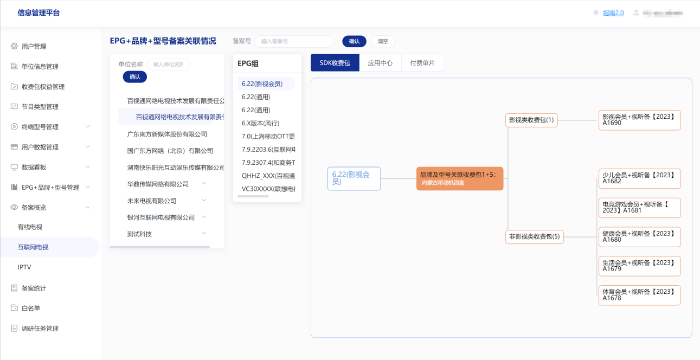This screenshot has width=700, height=360.
Task: Click the 信息管理平台 logo title
Action: [x=39, y=13]
